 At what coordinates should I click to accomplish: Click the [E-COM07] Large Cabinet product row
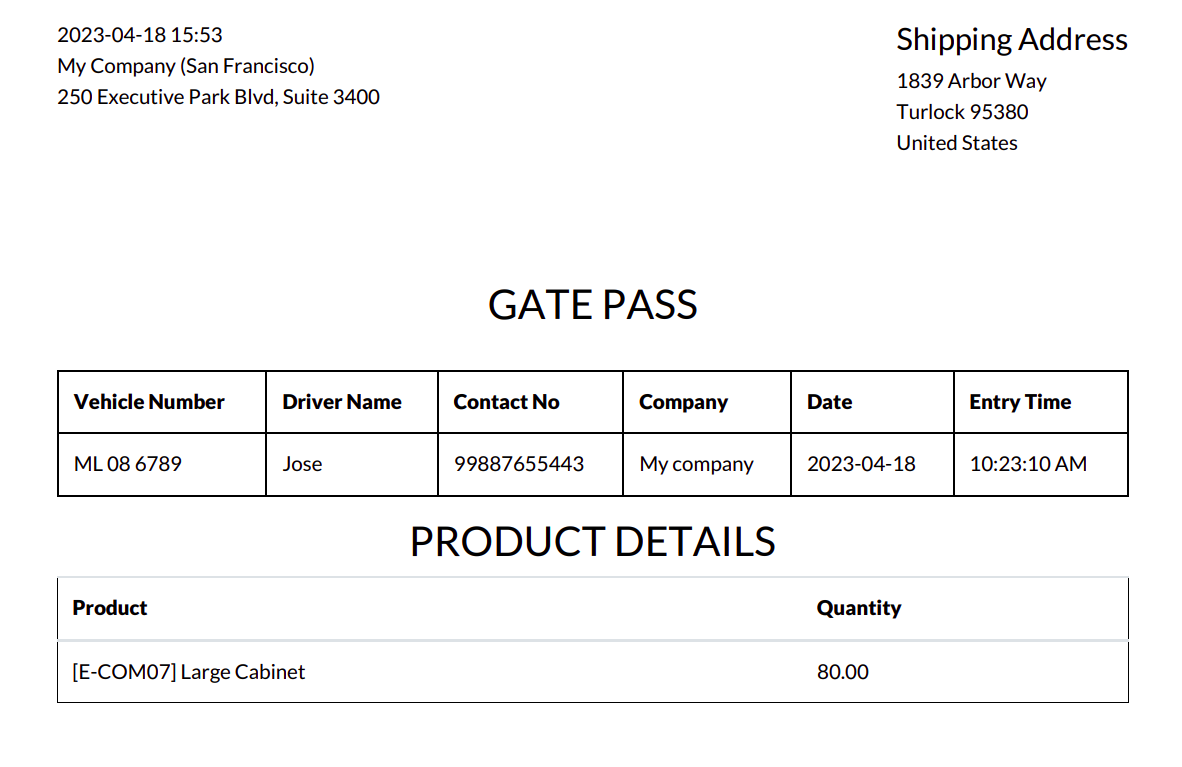click(x=189, y=672)
